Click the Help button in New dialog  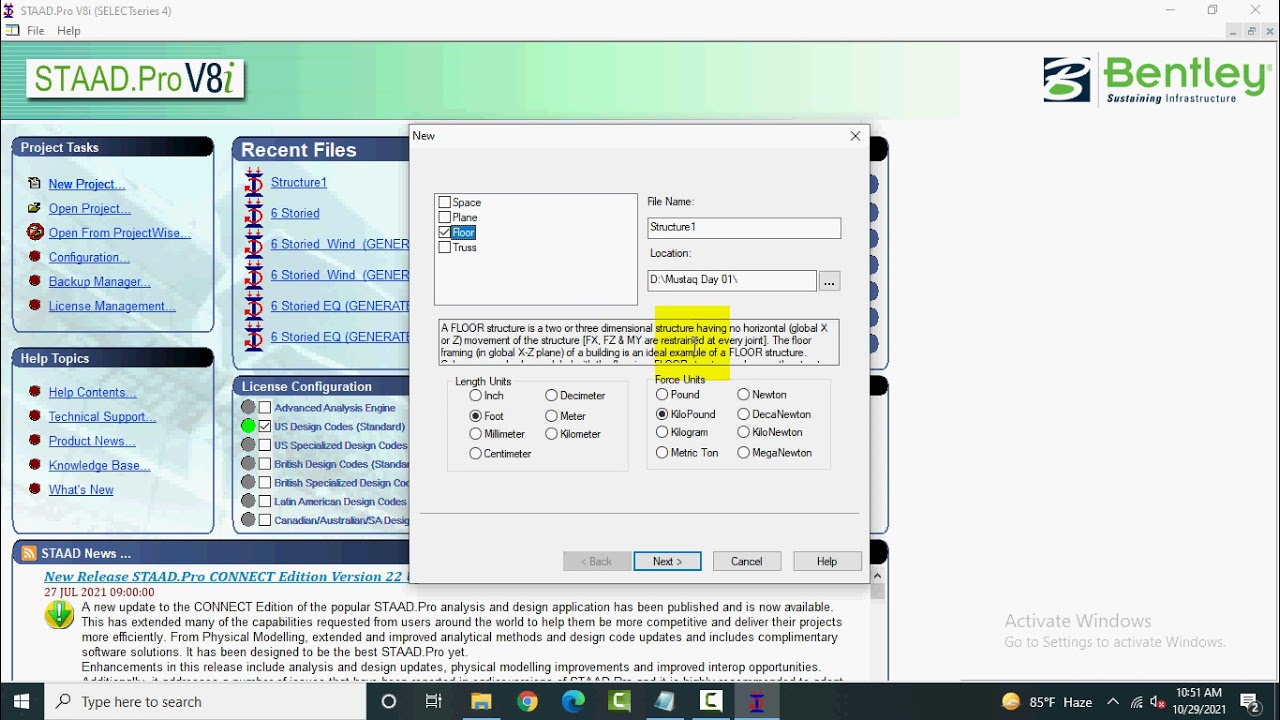coord(827,561)
